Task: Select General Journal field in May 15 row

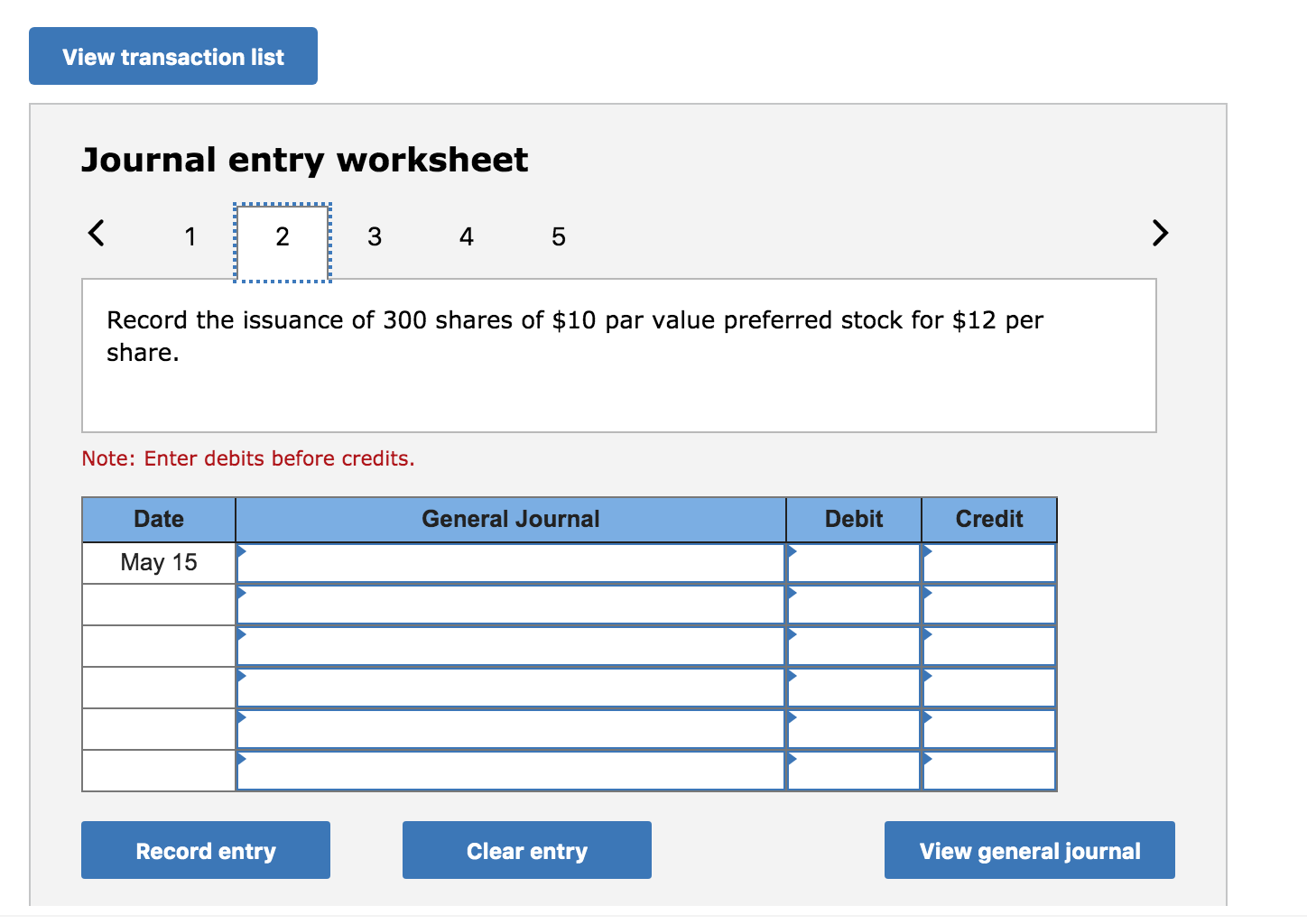Action: [x=511, y=563]
